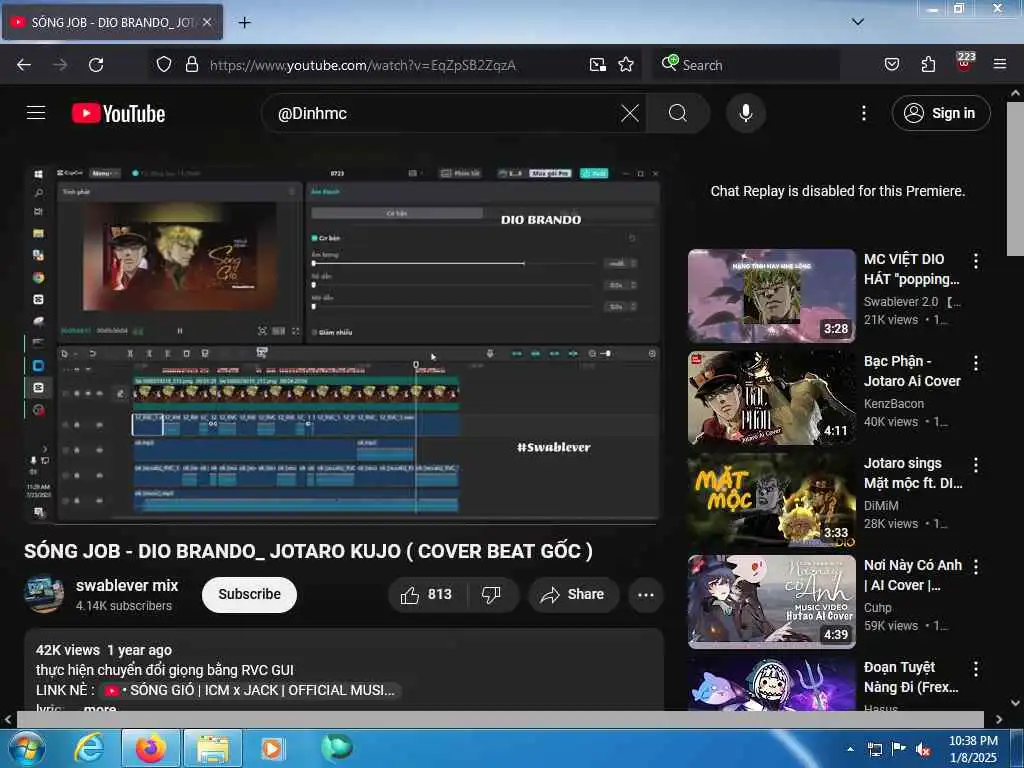The image size is (1024, 768).
Task: Open the YouTube guide hamburger menu
Action: click(x=36, y=113)
